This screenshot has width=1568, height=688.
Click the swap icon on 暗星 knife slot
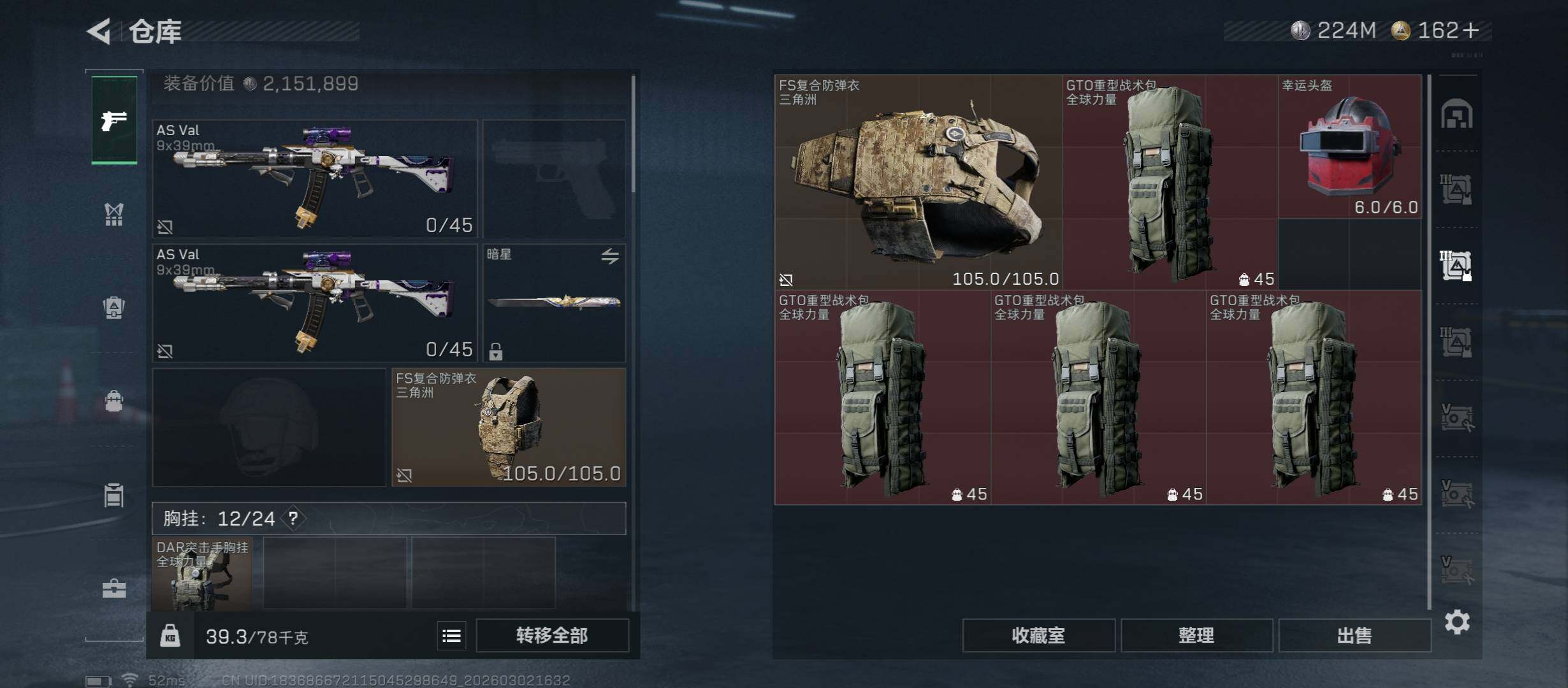610,256
